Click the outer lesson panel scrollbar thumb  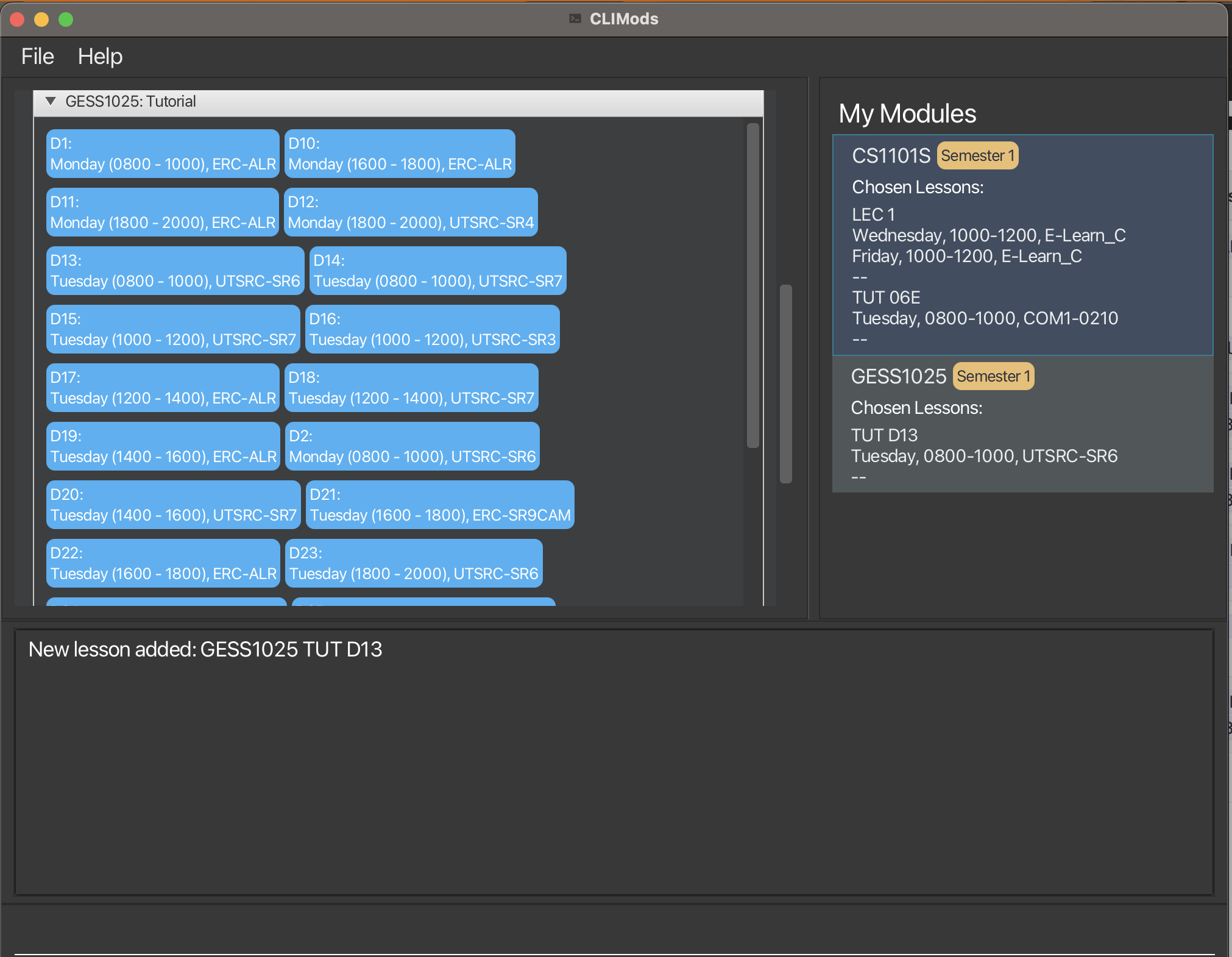pos(786,384)
